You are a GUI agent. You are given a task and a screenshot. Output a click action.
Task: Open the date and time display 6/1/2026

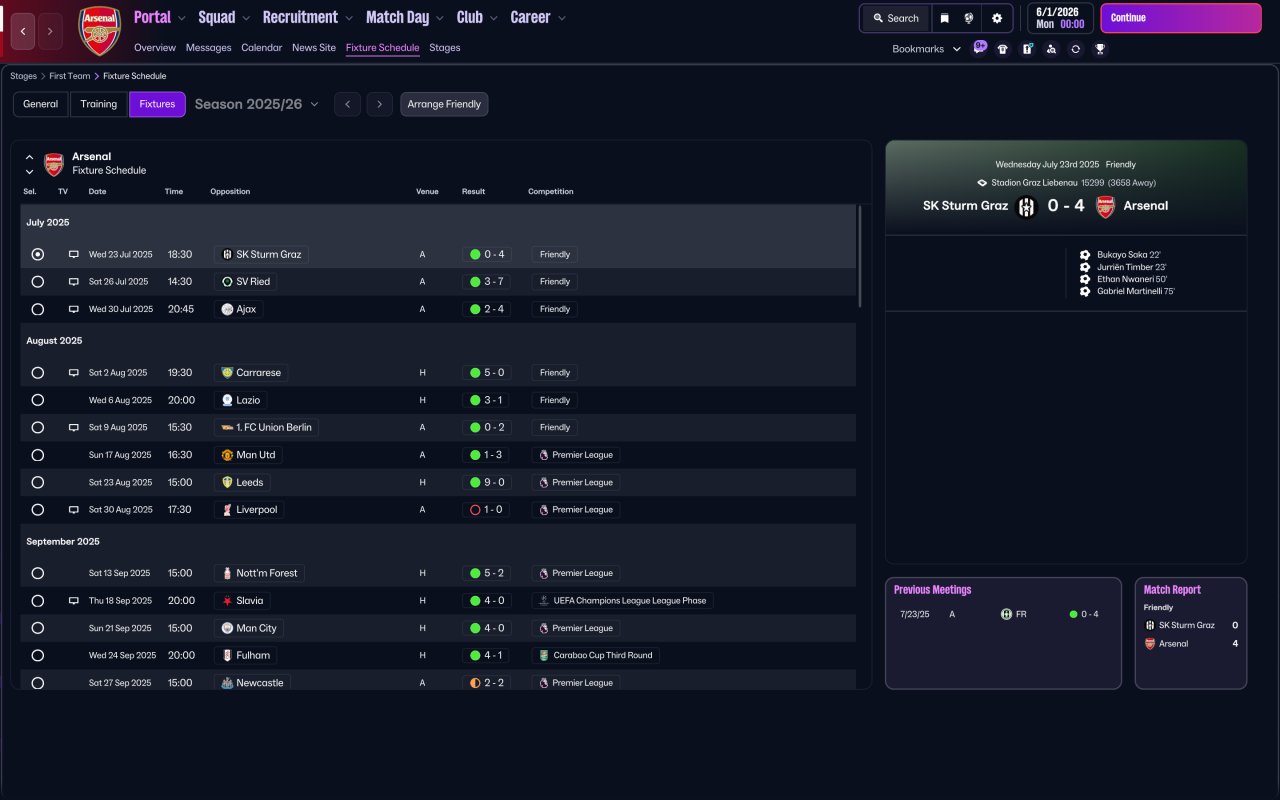(1061, 18)
